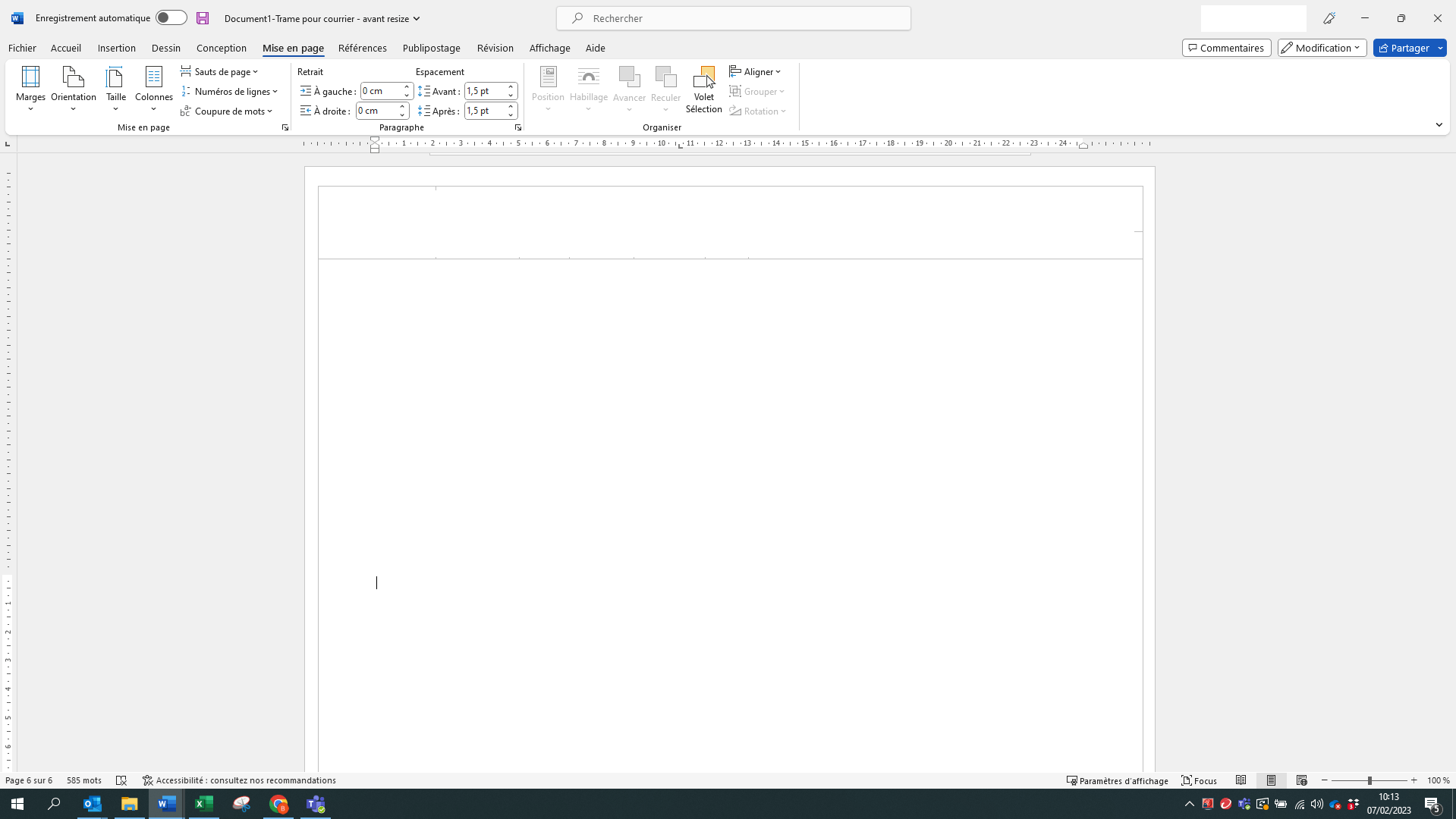Viewport: 1456px width, 819px height.
Task: Open Chrome from the taskbar
Action: (x=278, y=804)
